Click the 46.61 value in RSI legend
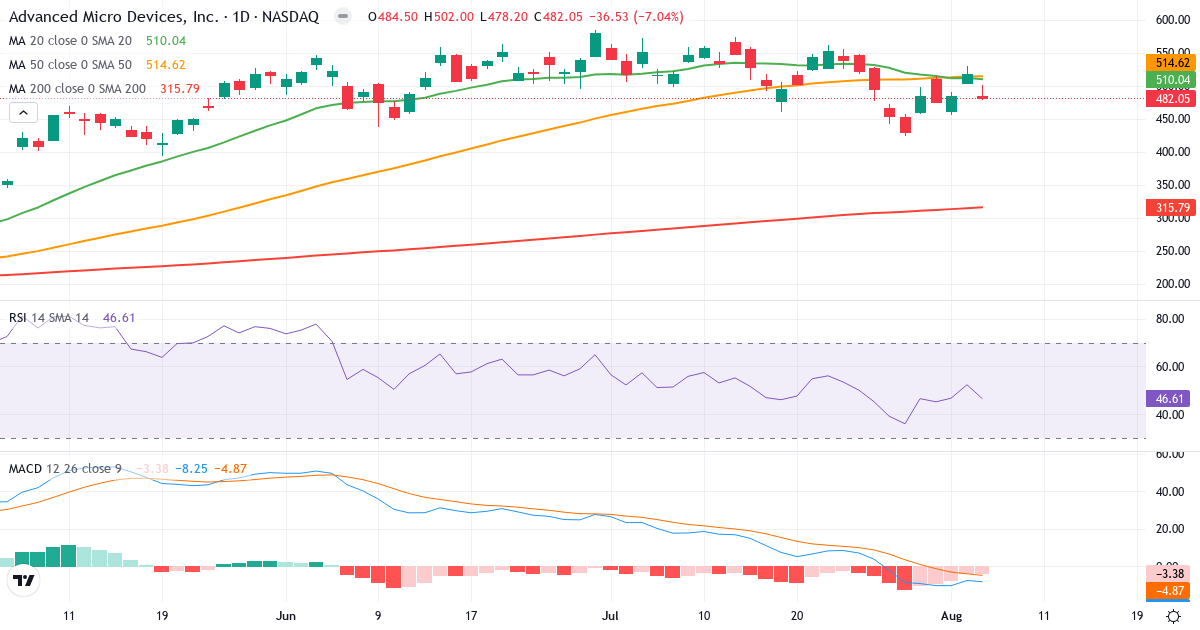1200x630 pixels. [x=119, y=317]
